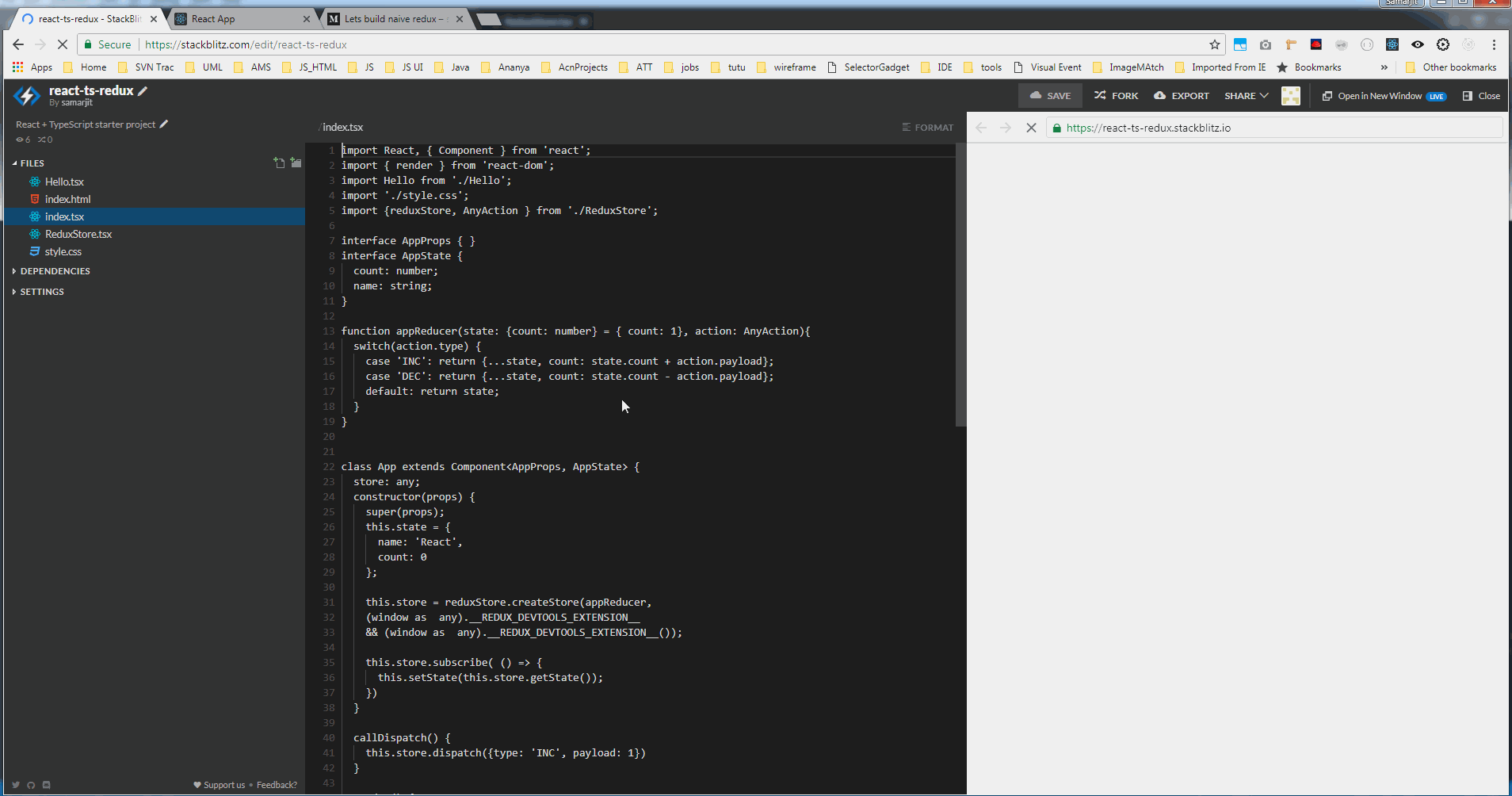Image resolution: width=1512 pixels, height=796 pixels.
Task: Open the index.html file
Action: pos(67,199)
